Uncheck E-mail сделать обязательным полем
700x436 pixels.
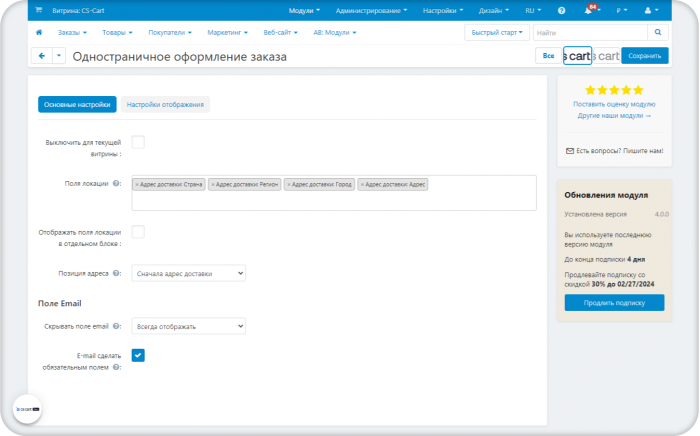point(138,355)
